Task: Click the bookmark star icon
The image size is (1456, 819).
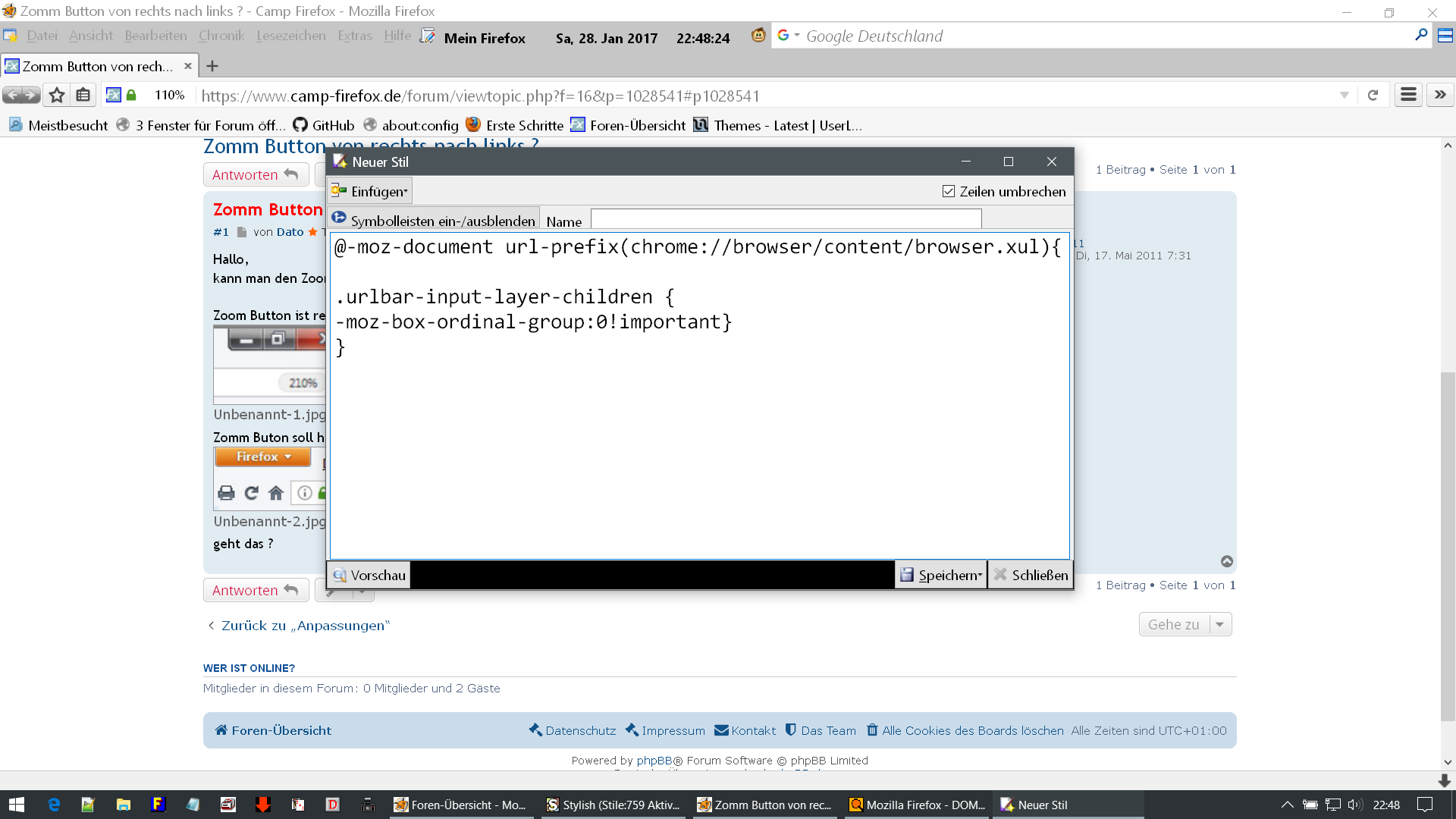Action: tap(57, 95)
